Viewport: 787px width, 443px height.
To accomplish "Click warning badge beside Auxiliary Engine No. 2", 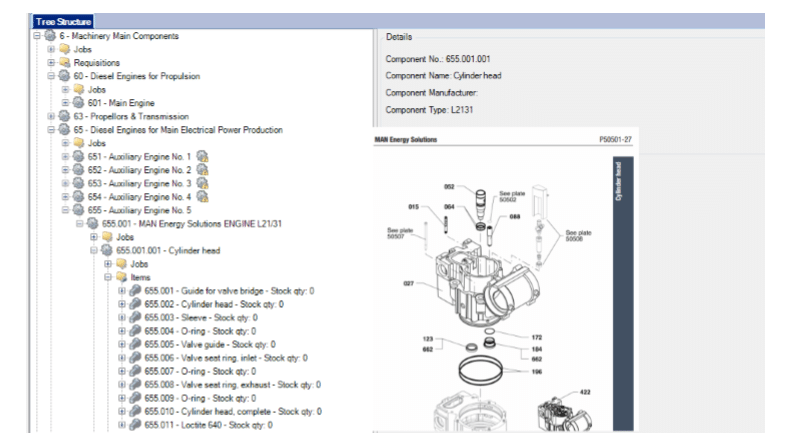I will point(202,170).
